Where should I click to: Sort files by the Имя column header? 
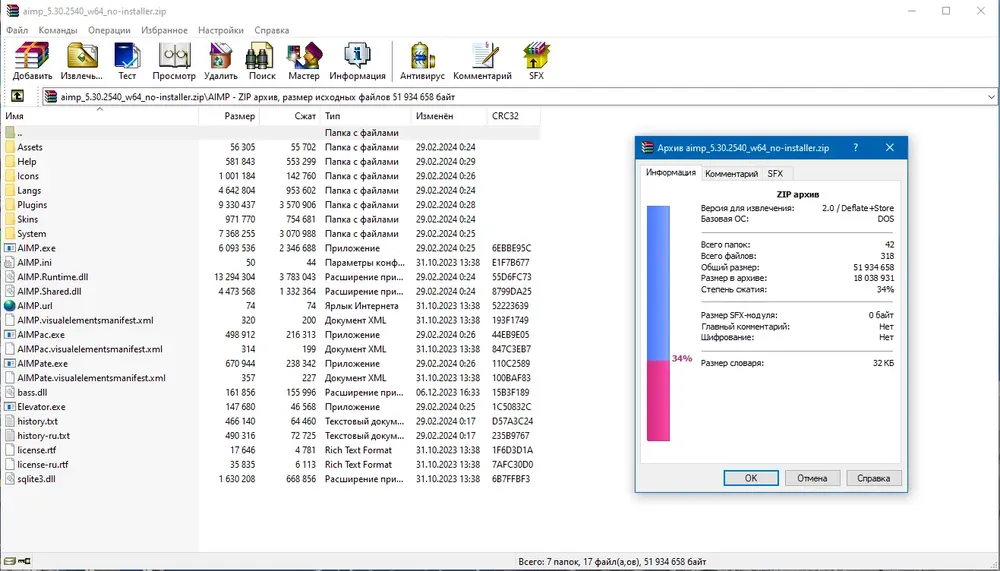[99, 115]
